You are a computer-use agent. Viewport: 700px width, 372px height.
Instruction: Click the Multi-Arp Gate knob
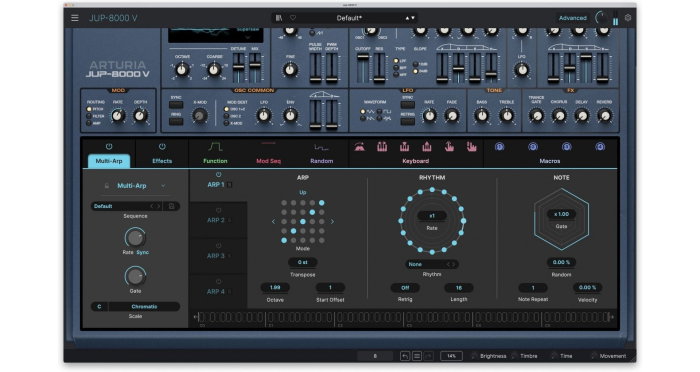click(135, 276)
